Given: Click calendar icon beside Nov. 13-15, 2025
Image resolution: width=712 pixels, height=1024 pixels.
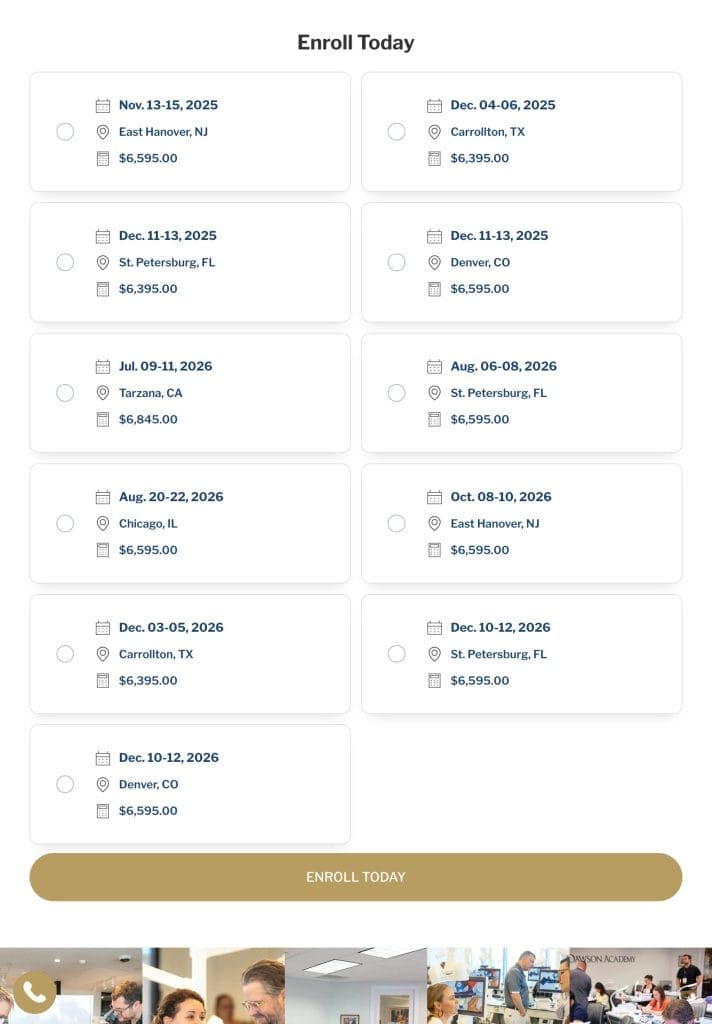Looking at the screenshot, I should click(102, 105).
